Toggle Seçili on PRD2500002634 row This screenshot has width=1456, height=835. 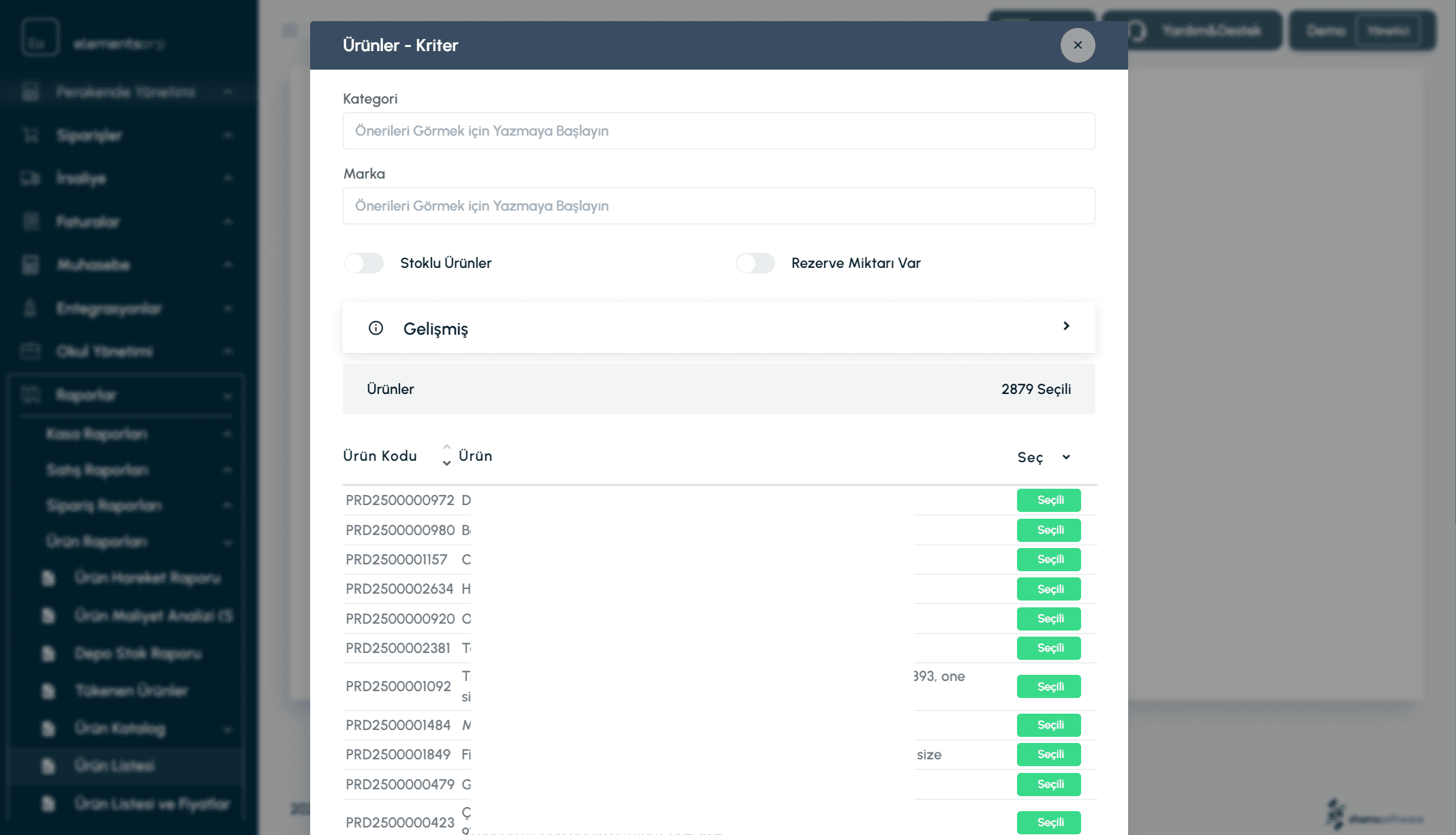click(x=1048, y=589)
